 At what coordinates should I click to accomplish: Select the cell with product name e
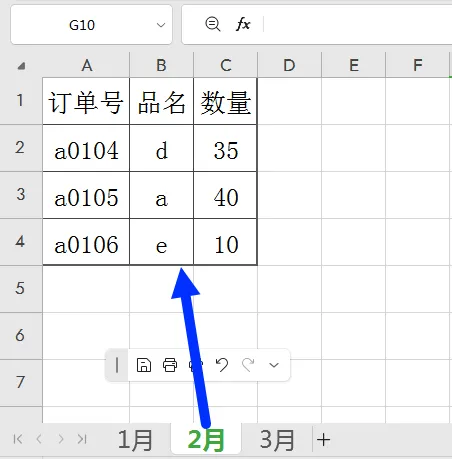point(161,242)
